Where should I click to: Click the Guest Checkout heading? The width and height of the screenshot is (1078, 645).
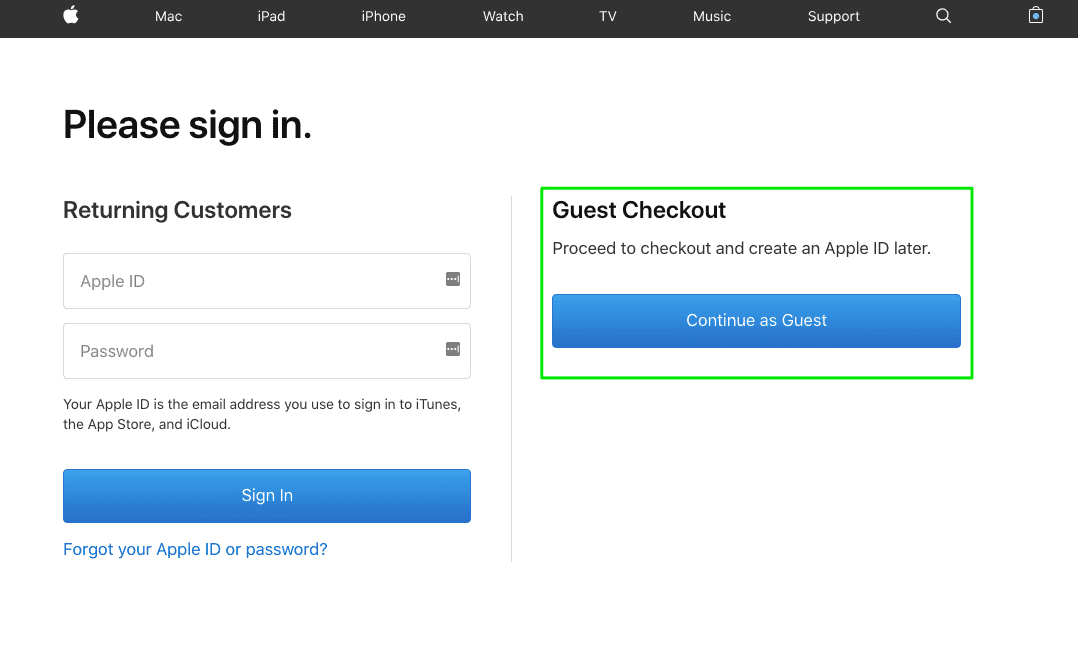[639, 210]
